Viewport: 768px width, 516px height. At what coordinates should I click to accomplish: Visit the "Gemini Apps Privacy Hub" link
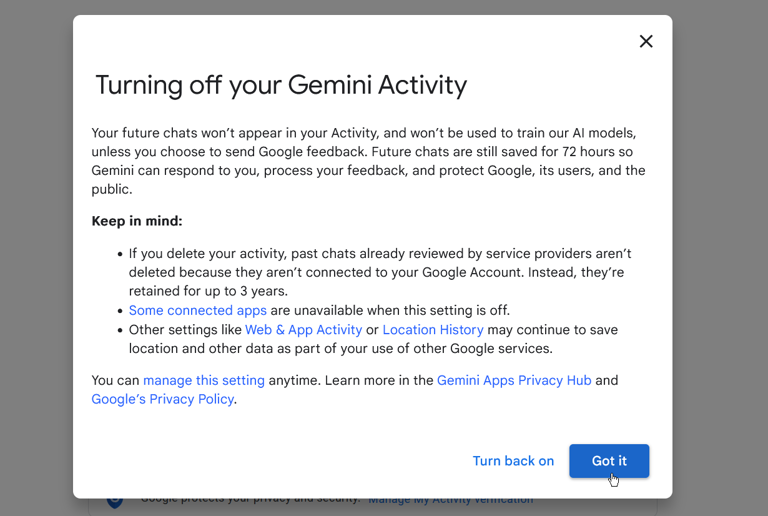pyautogui.click(x=514, y=380)
